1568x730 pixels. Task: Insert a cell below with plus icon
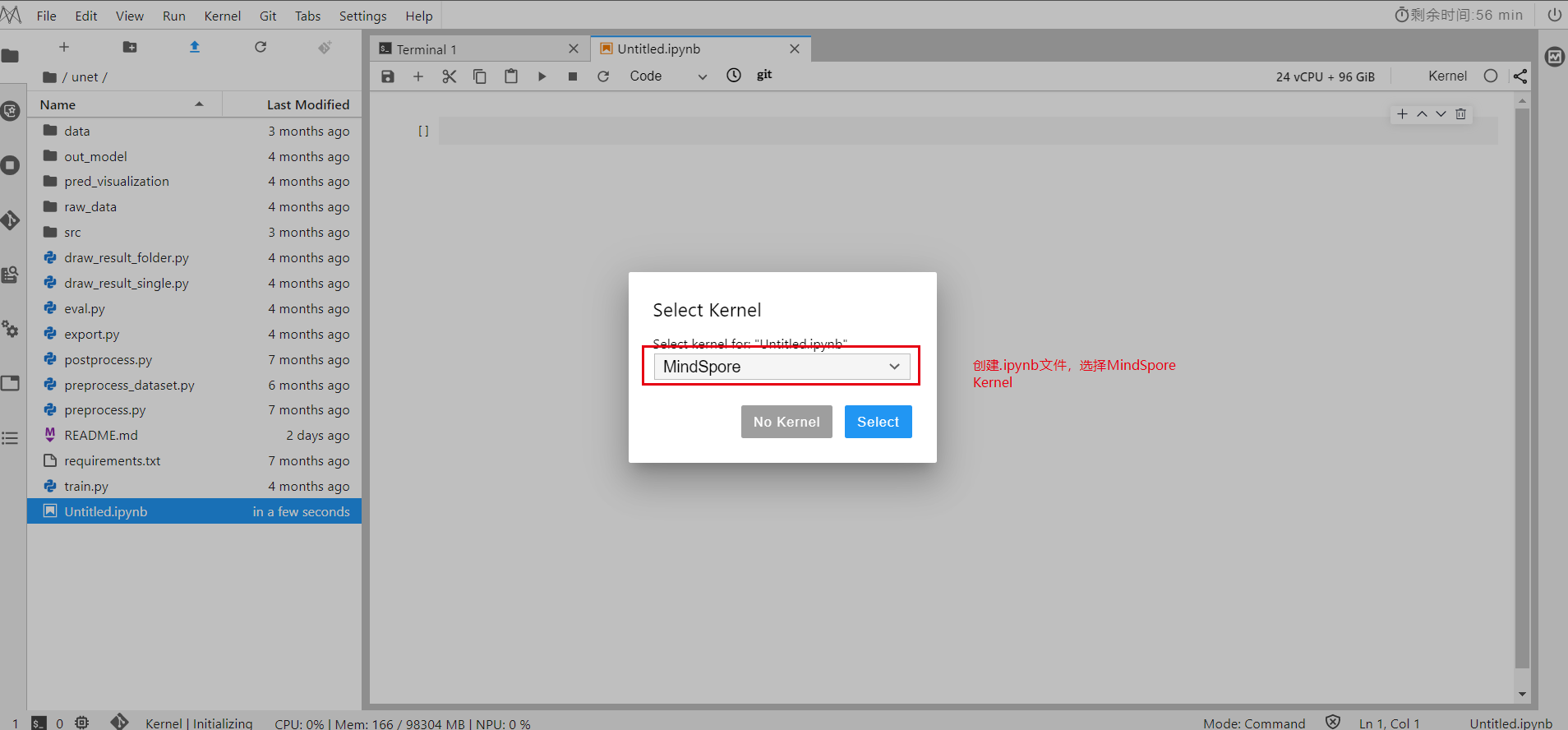click(418, 76)
